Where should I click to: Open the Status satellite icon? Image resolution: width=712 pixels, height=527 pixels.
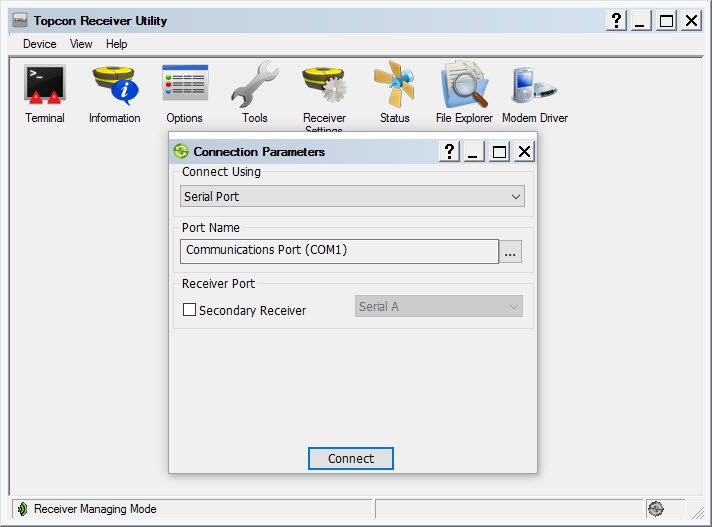394,84
